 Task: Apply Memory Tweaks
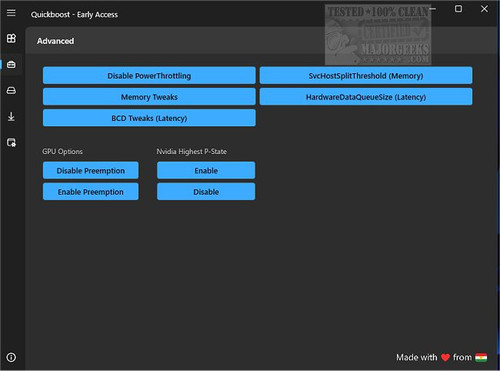pyautogui.click(x=149, y=97)
